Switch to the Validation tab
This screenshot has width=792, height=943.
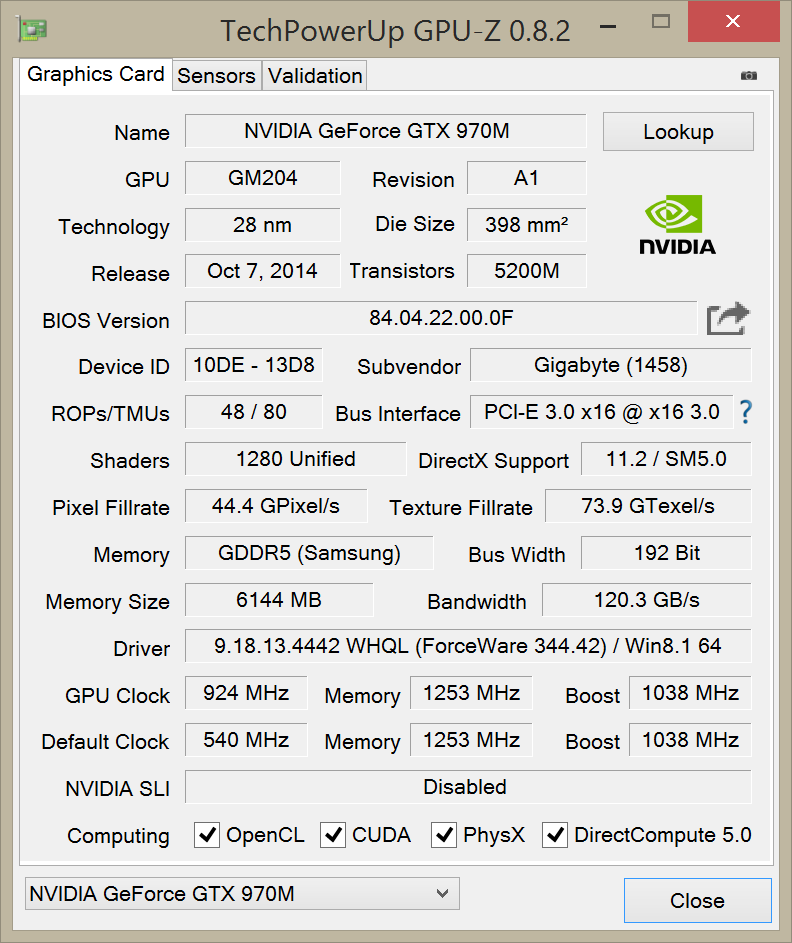coord(315,76)
